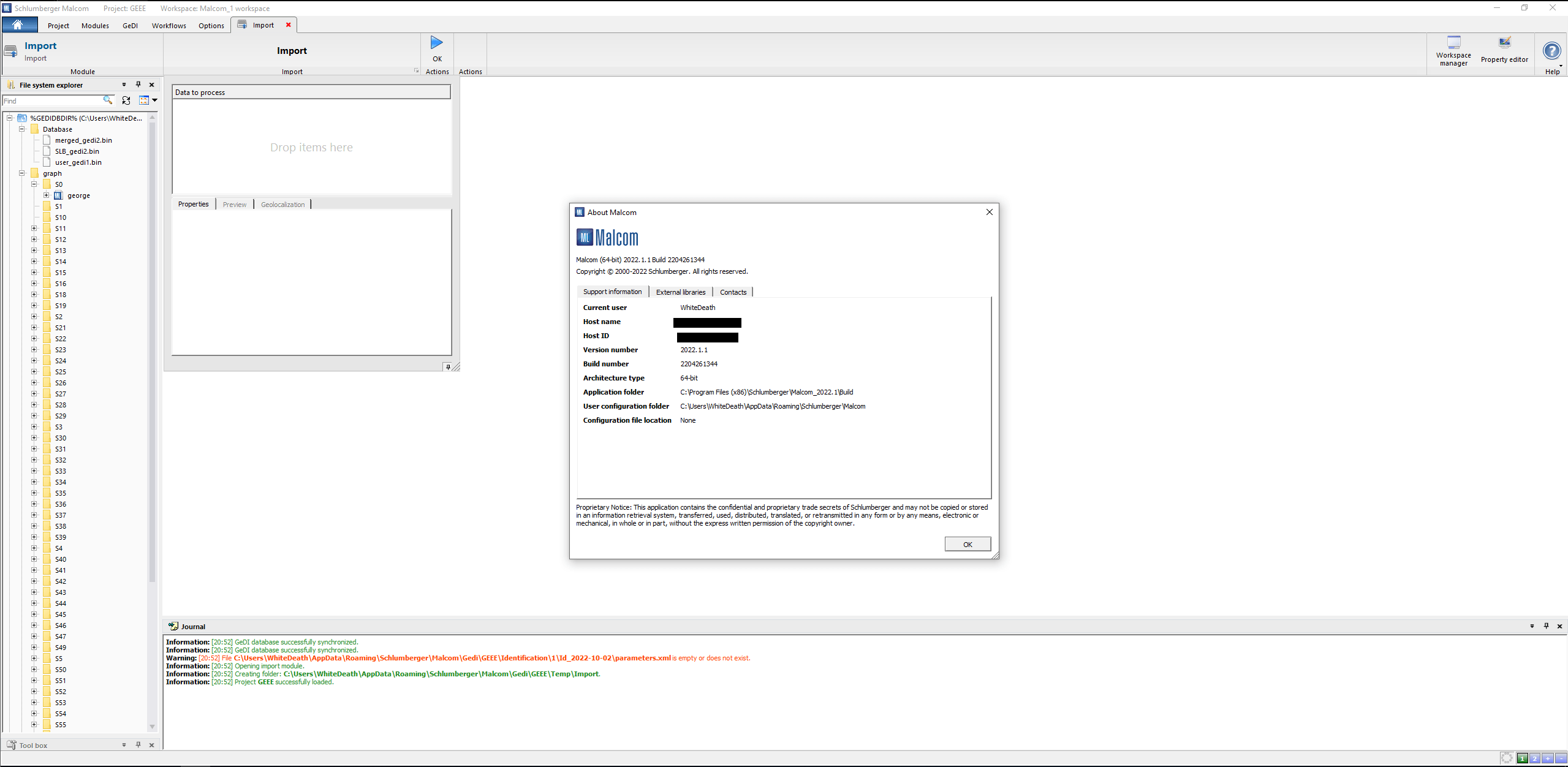Open the Property editor
The image size is (1568, 767).
click(1504, 50)
